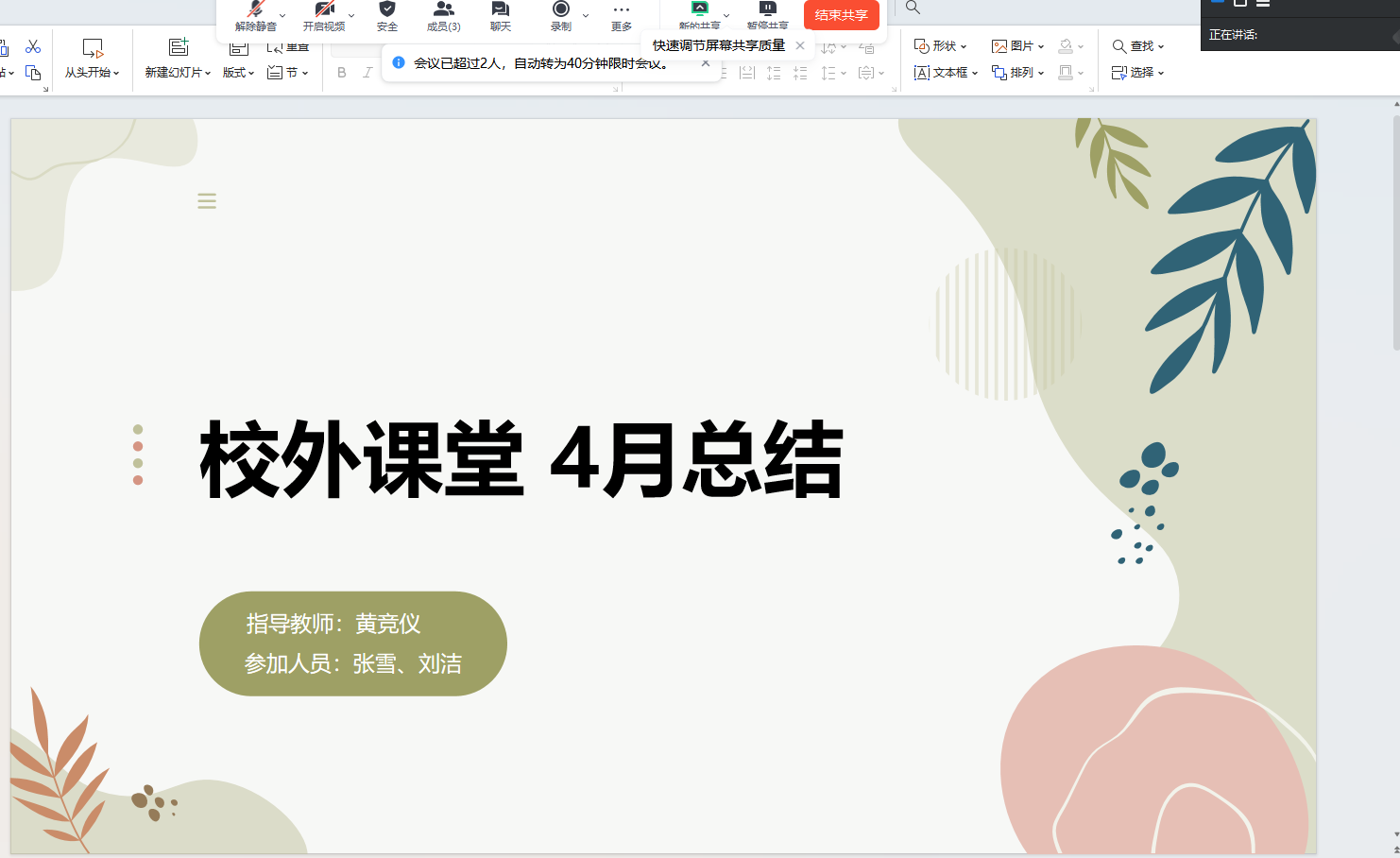Open the 成员(3) members list
1400x858 pixels.
[443, 15]
